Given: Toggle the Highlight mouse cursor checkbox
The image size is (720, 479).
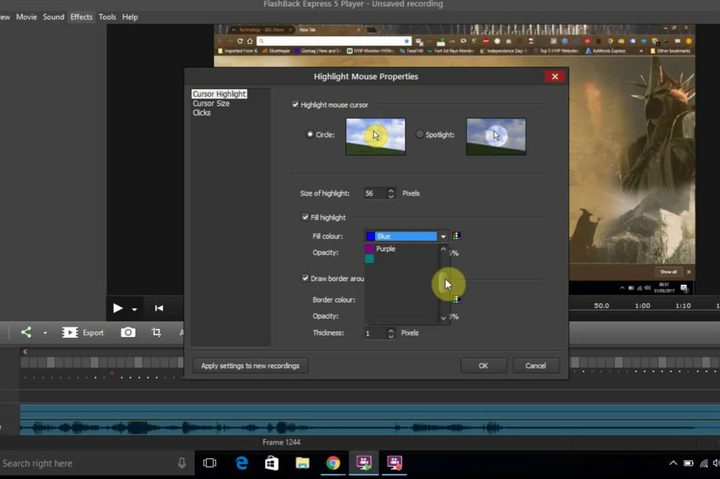Looking at the screenshot, I should point(295,105).
